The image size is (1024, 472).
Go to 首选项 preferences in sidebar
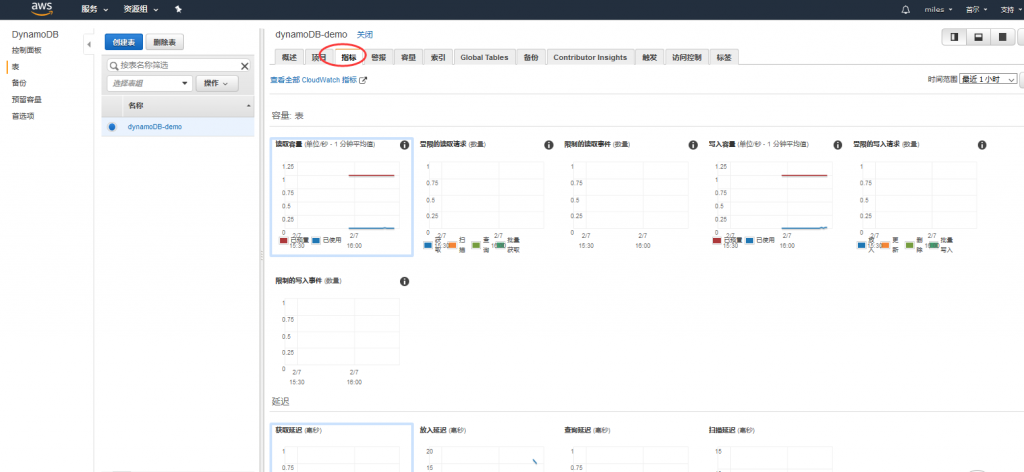[x=23, y=116]
